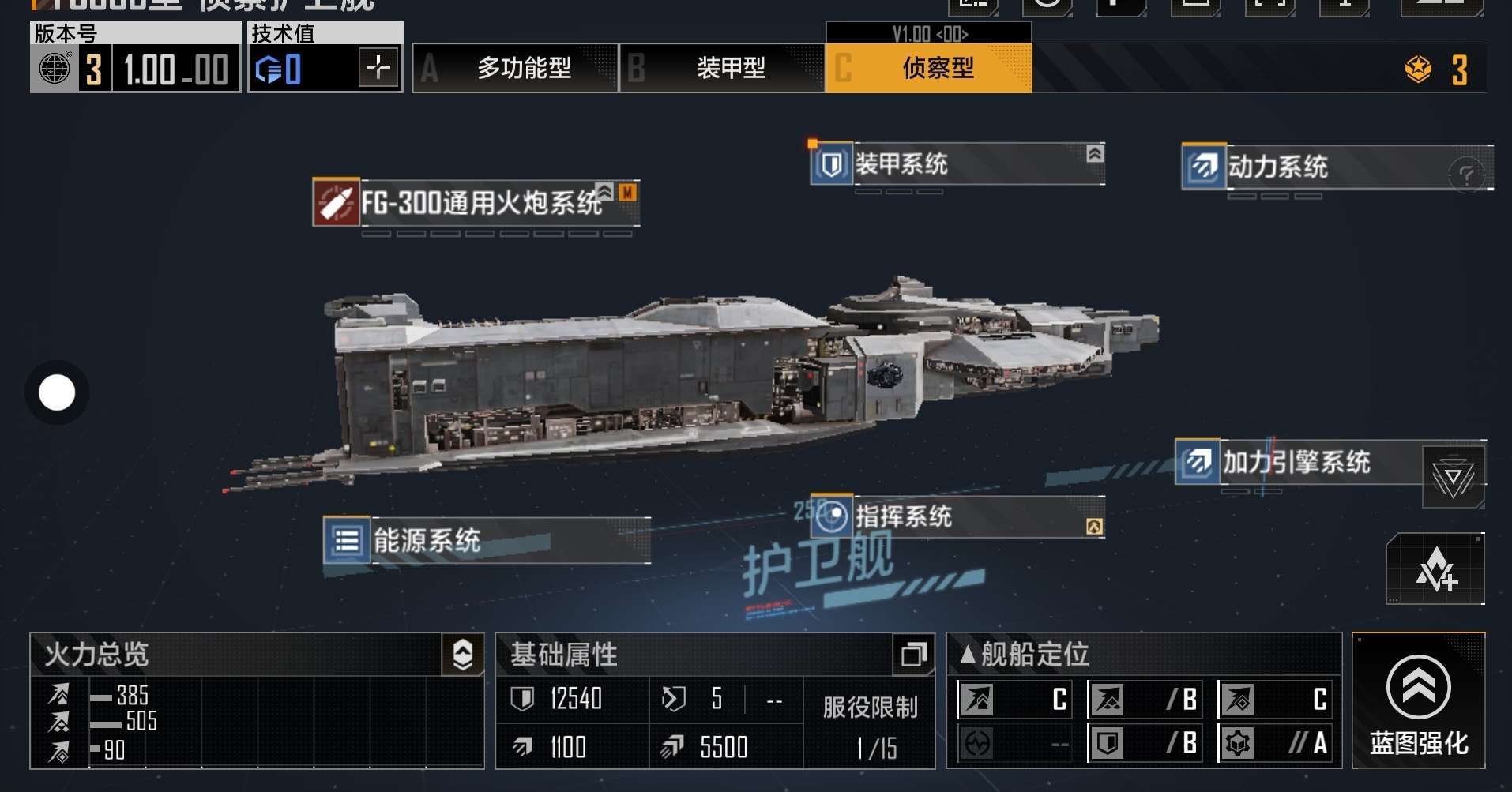Add tech points with plus button
Viewport: 1512px width, 792px height.
coord(378,68)
